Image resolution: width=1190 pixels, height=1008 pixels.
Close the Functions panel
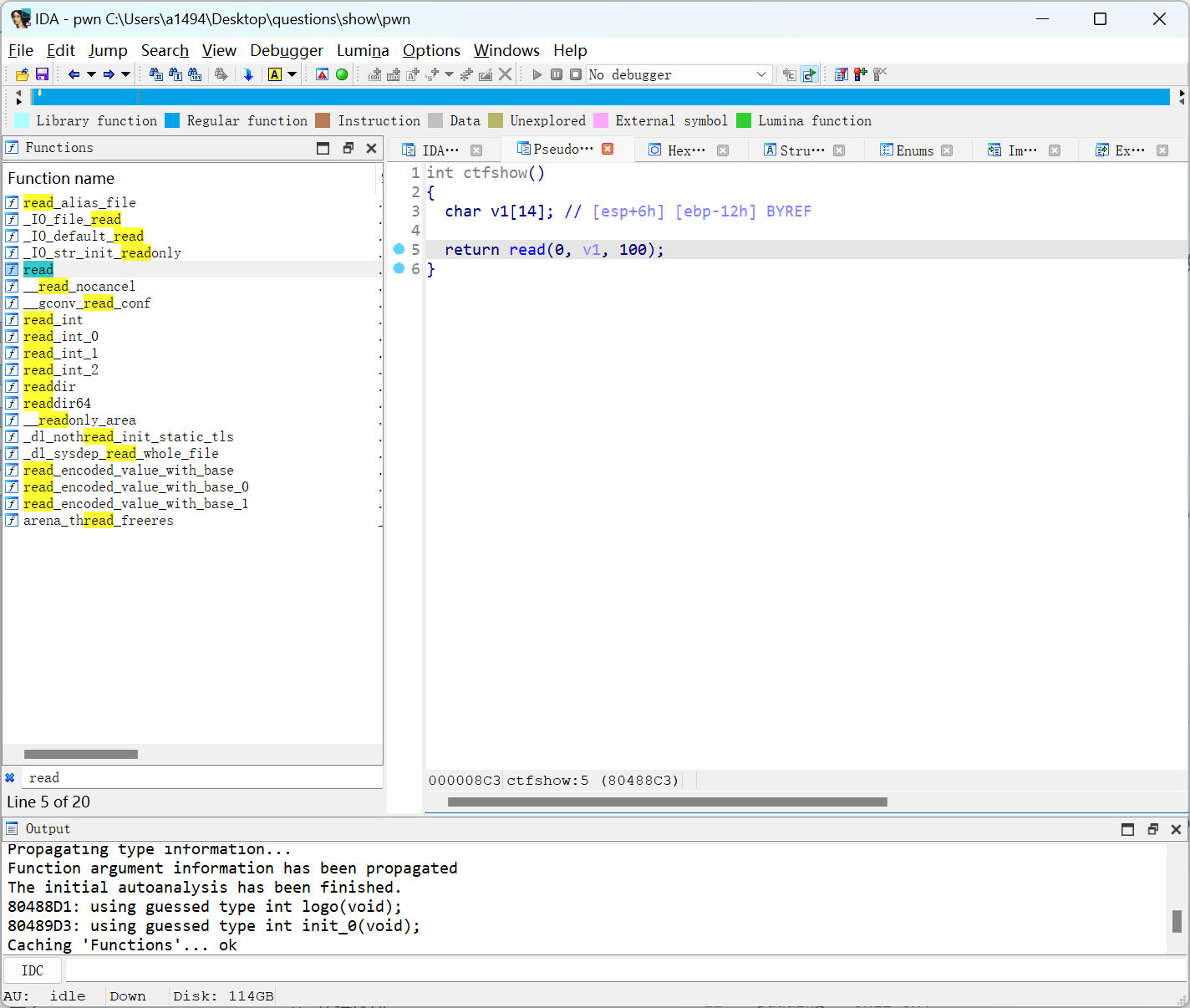tap(372, 148)
